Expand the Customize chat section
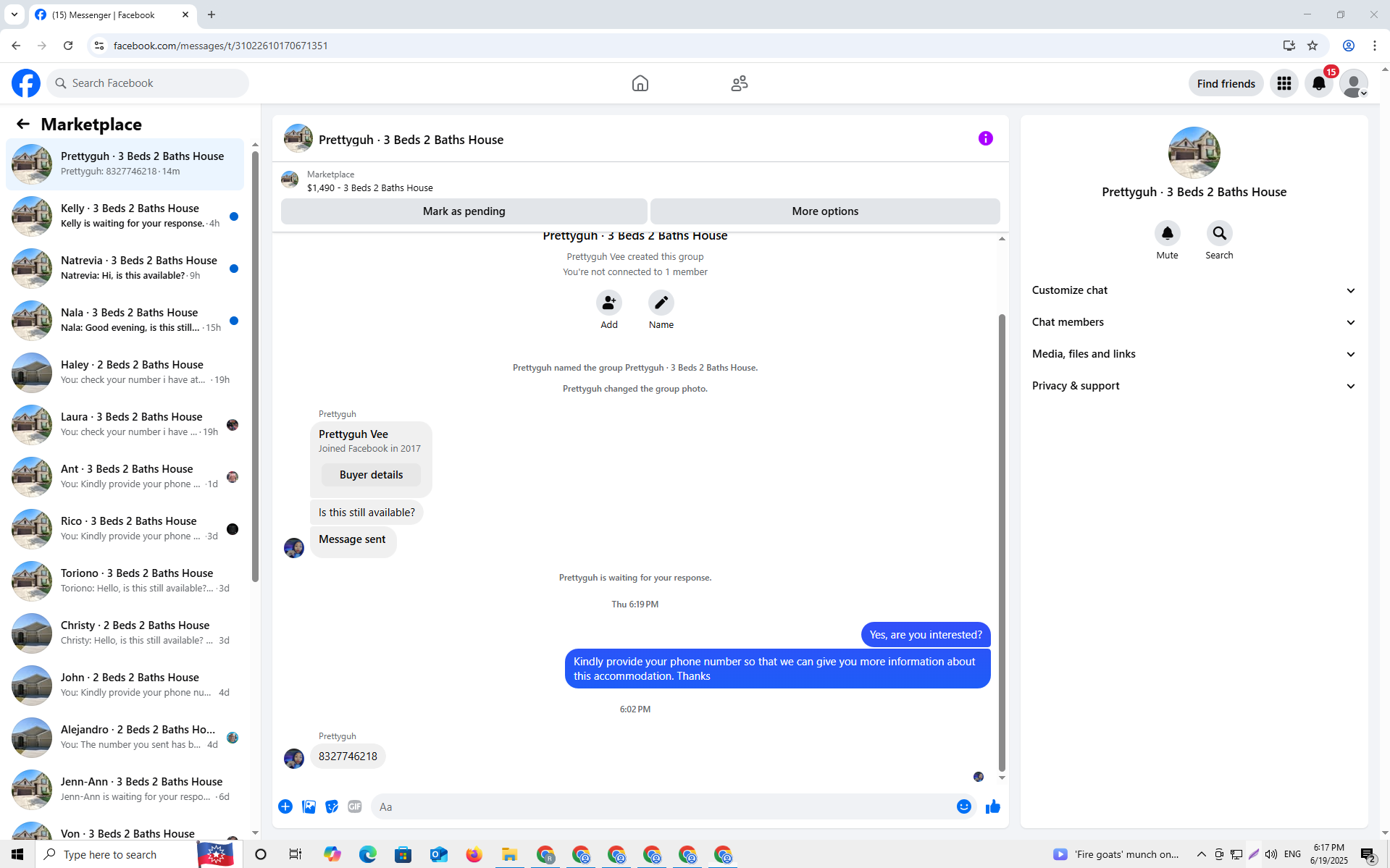Viewport: 1390px width, 868px height. (1194, 290)
